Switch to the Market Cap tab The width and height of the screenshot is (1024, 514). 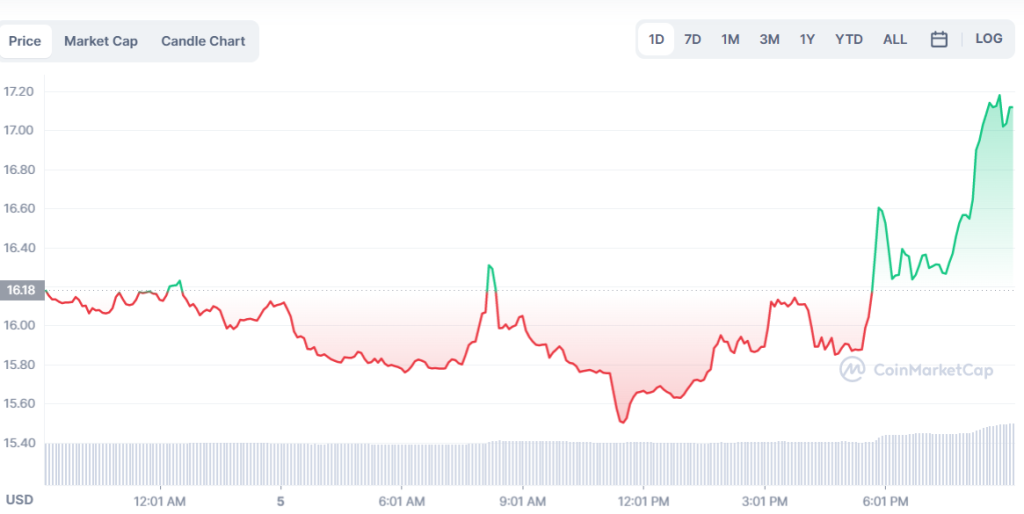(101, 41)
